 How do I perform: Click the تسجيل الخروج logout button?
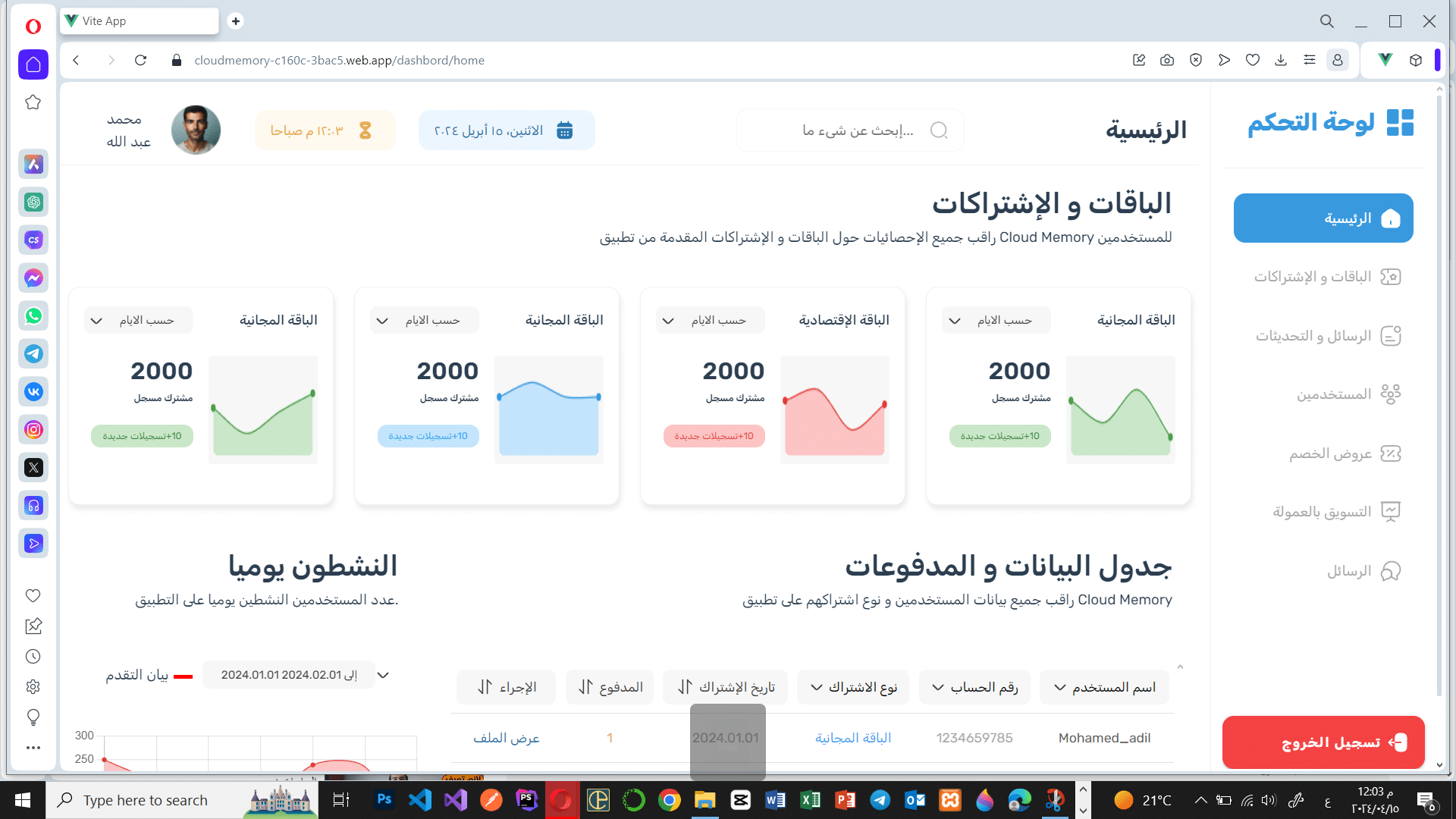1323,742
